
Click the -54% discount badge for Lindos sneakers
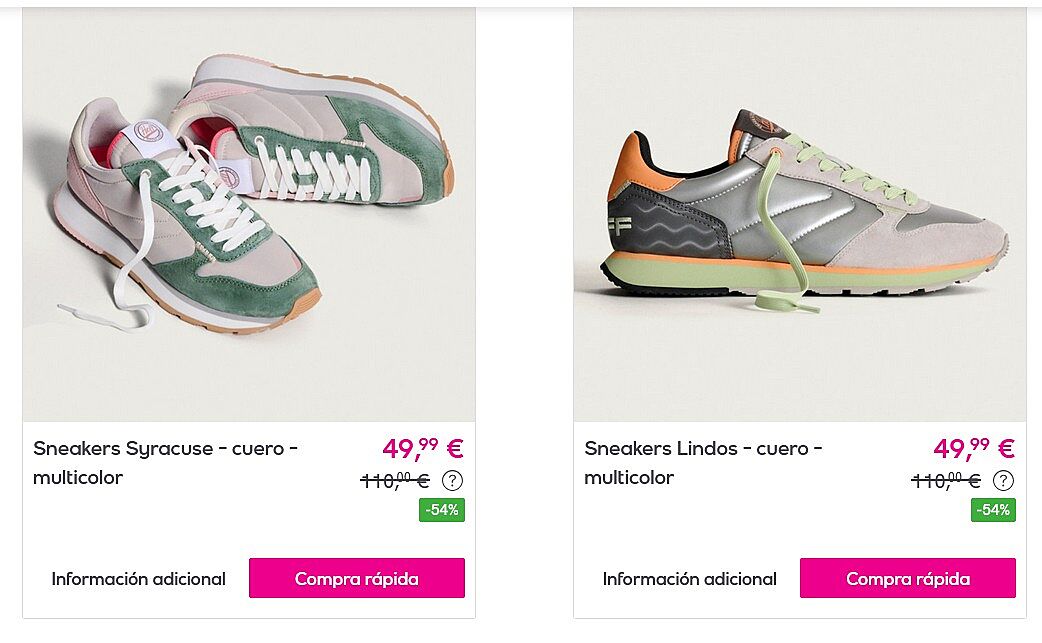[993, 510]
